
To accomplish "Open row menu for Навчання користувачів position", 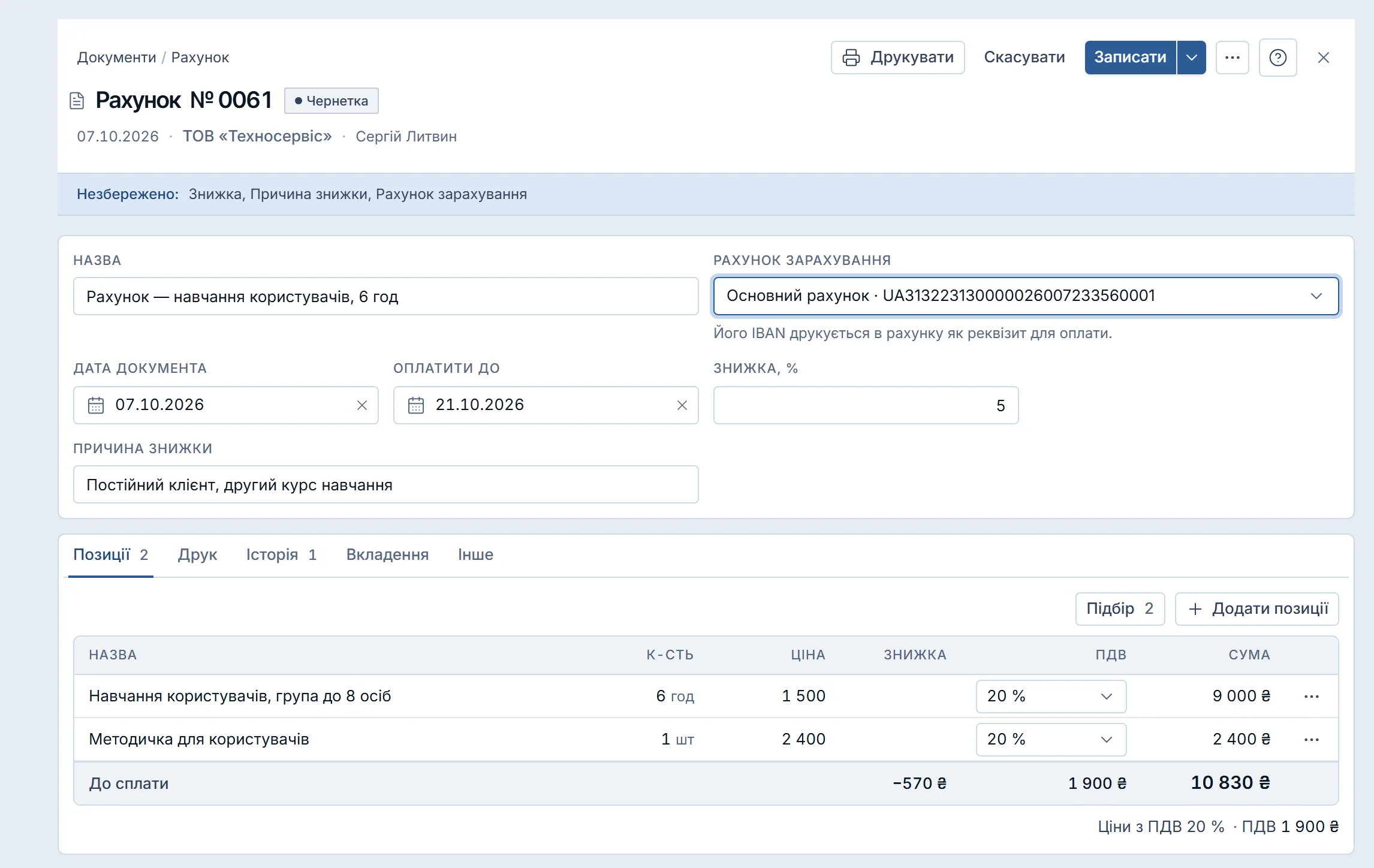I will click(x=1312, y=697).
